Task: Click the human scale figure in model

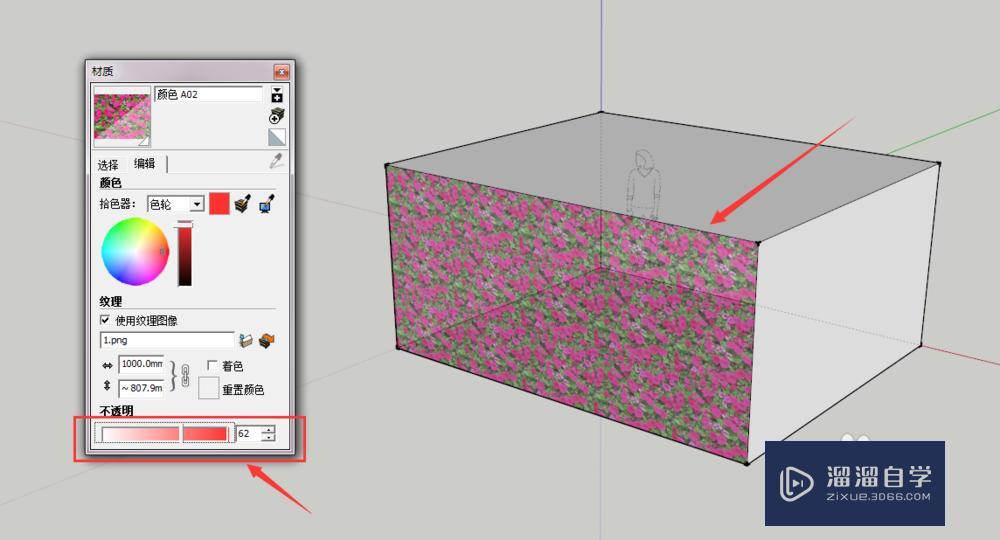Action: pos(642,185)
